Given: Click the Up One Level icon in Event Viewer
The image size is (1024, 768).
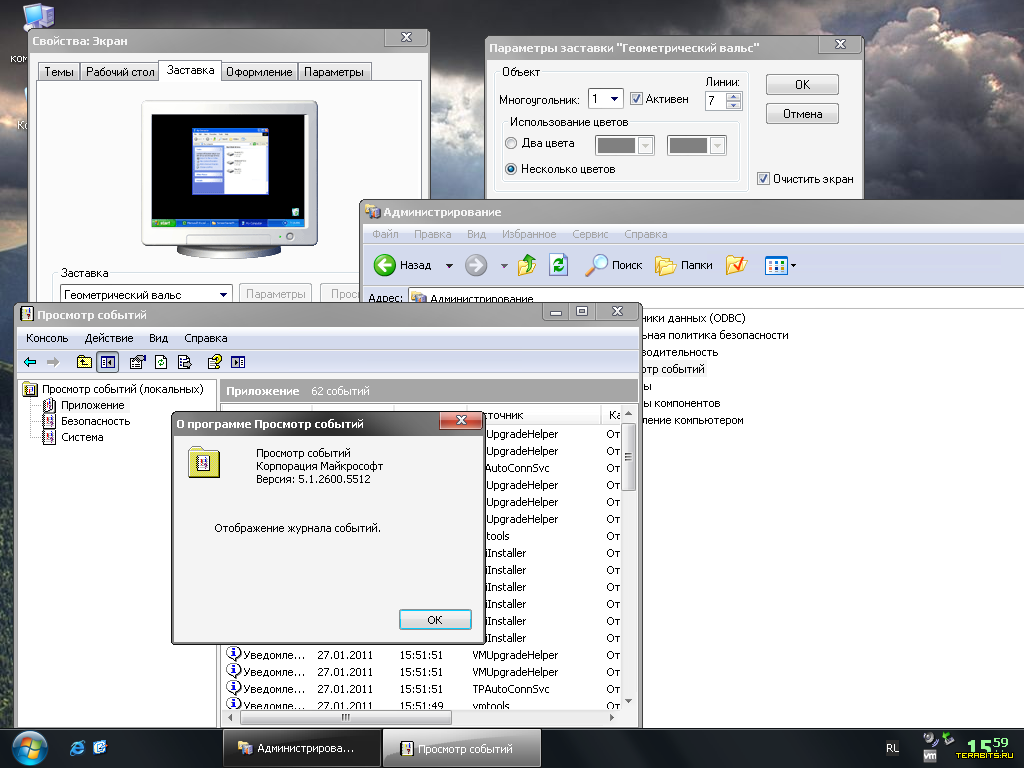Looking at the screenshot, I should click(84, 362).
